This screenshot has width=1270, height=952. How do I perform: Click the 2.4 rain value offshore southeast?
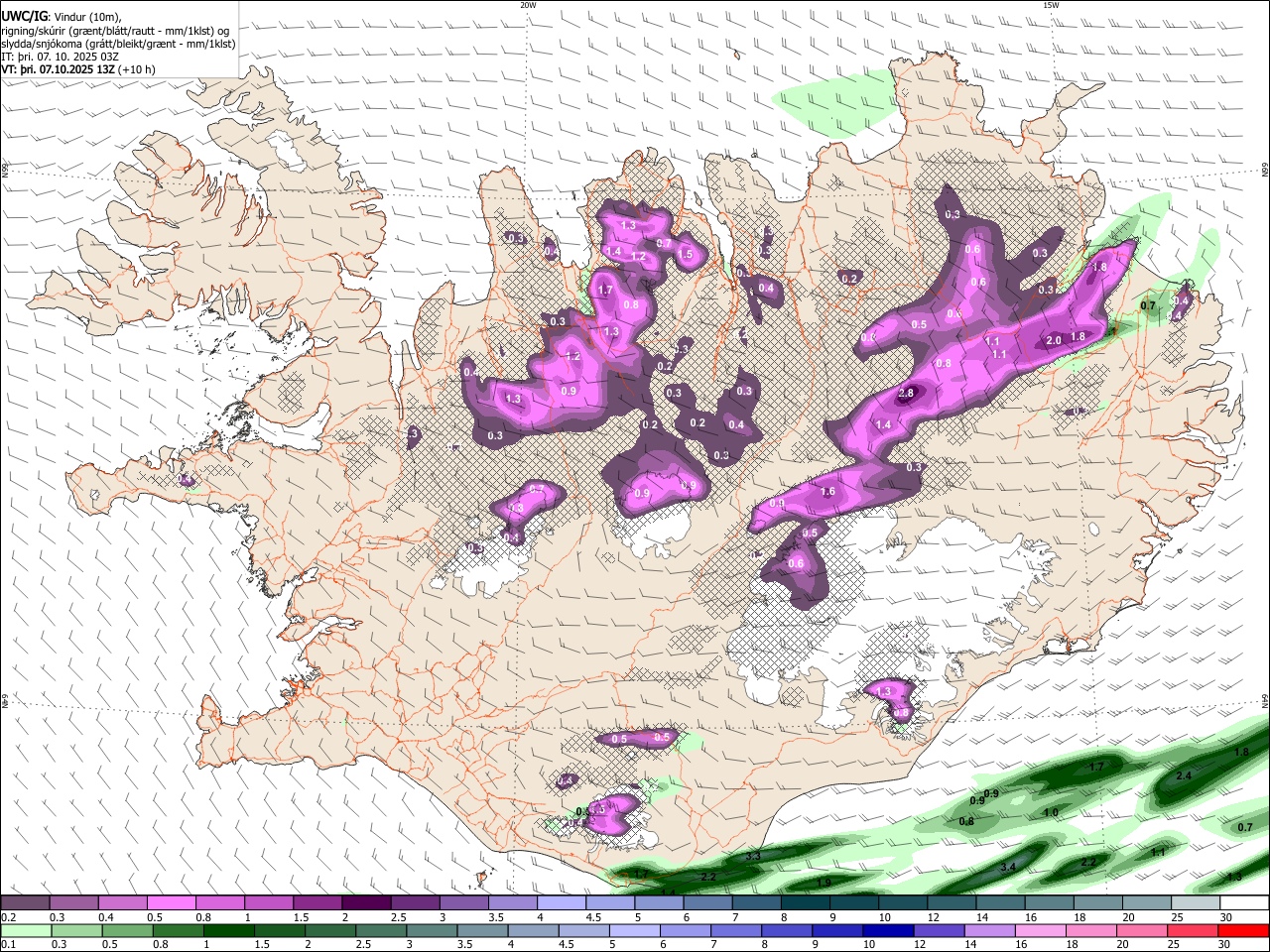[1183, 775]
